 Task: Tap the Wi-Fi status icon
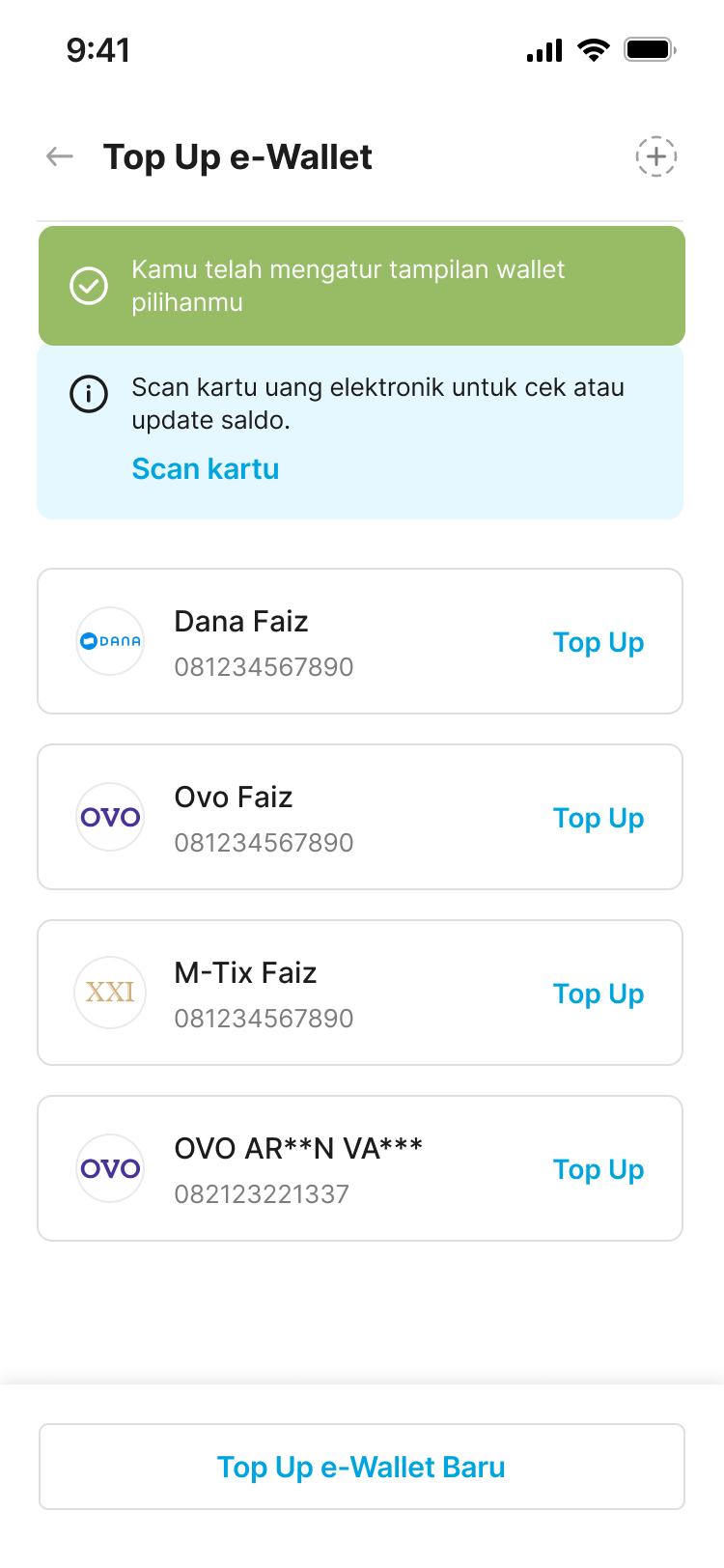593,50
